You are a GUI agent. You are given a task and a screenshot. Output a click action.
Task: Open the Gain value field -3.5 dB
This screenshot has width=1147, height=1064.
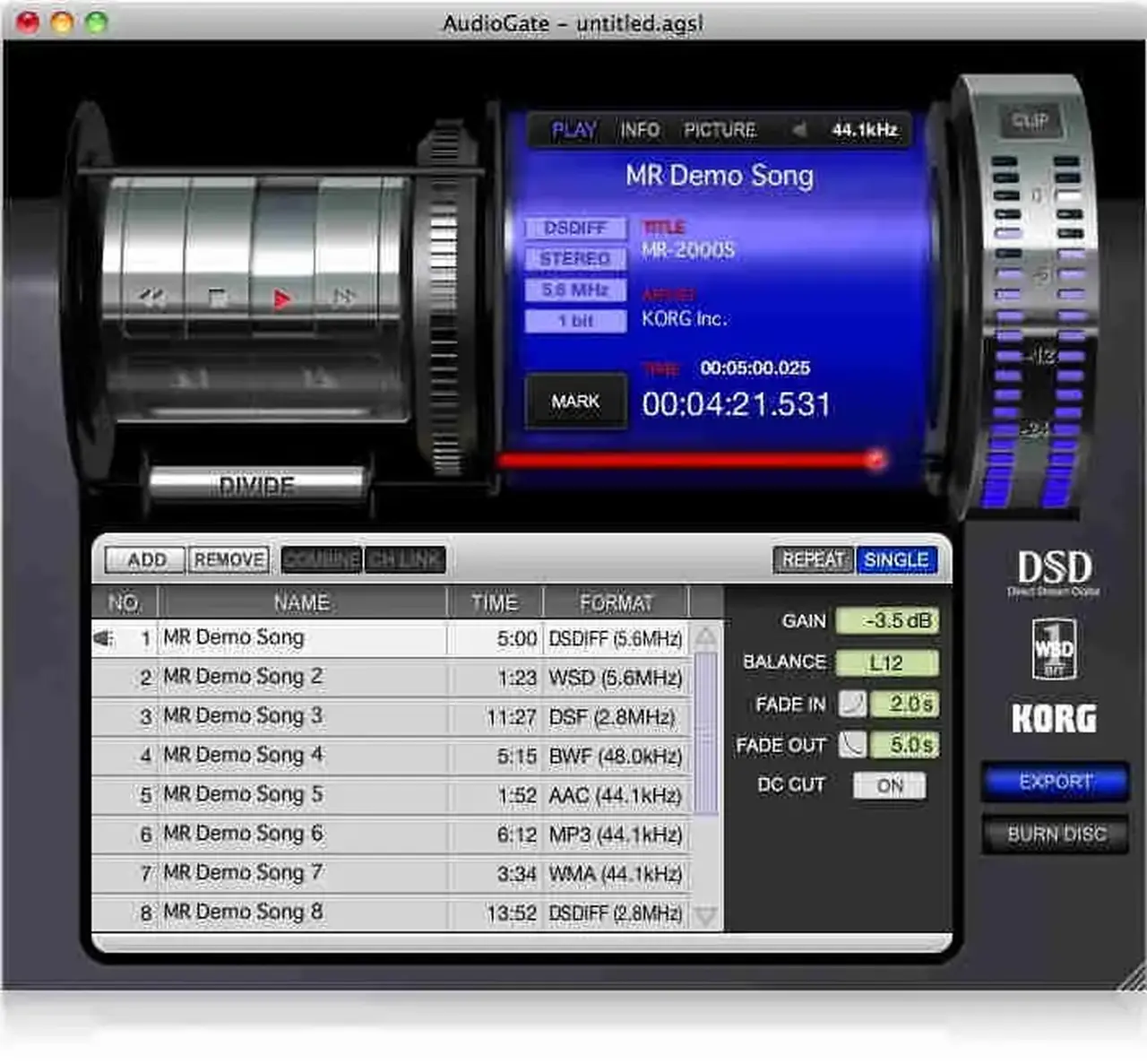click(x=887, y=620)
